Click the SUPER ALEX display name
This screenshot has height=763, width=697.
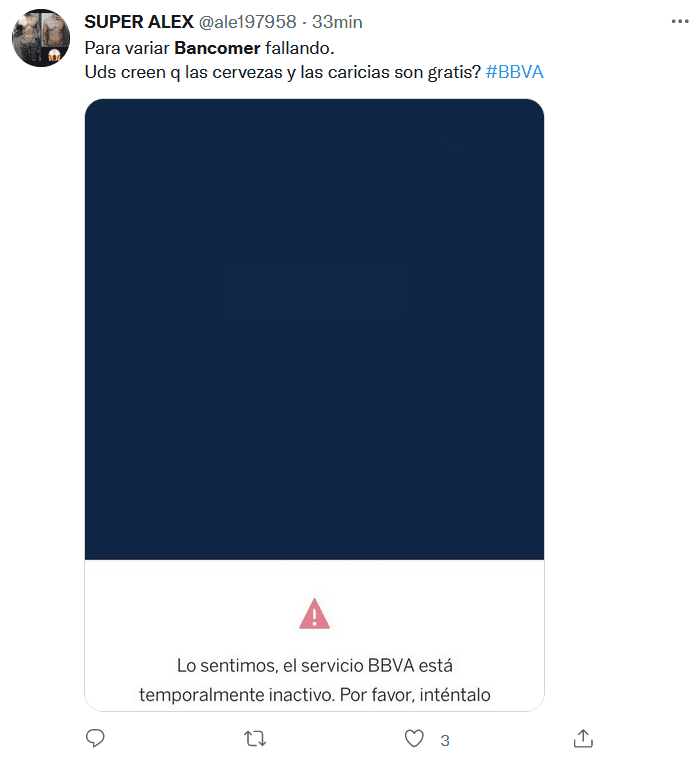[x=139, y=22]
